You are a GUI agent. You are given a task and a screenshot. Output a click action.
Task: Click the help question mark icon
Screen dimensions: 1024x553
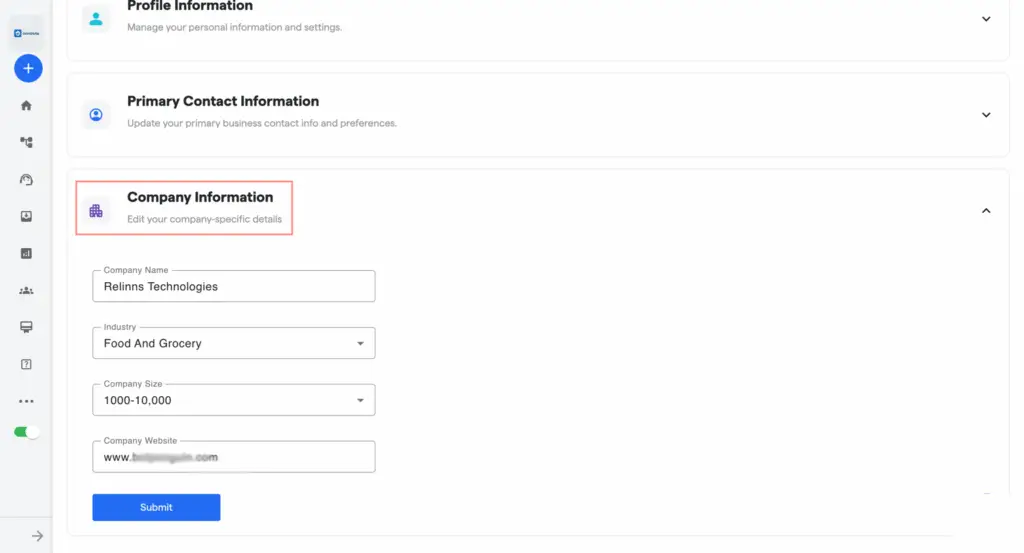pos(27,364)
